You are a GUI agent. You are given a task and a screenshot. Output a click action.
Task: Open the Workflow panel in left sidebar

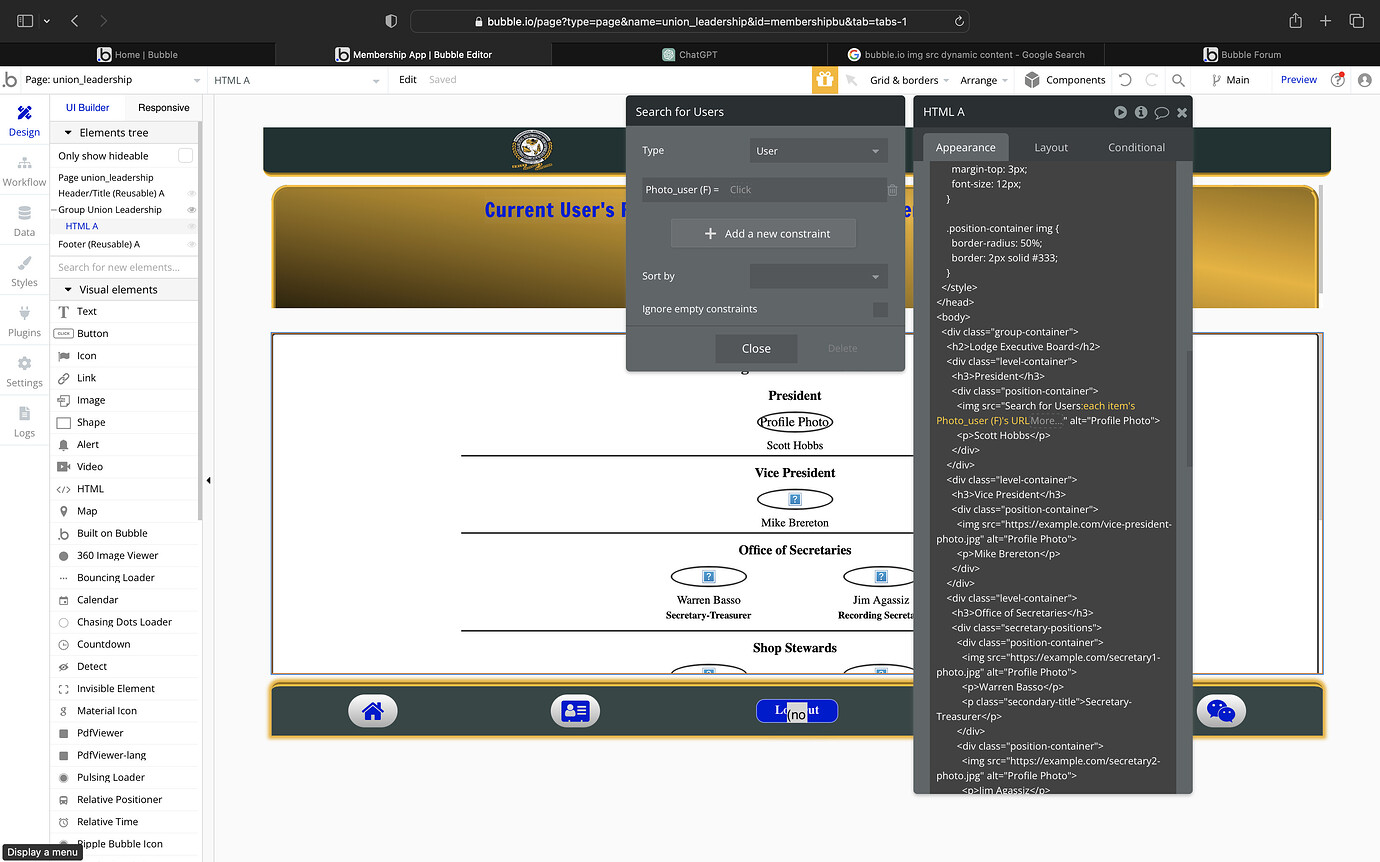pos(24,172)
